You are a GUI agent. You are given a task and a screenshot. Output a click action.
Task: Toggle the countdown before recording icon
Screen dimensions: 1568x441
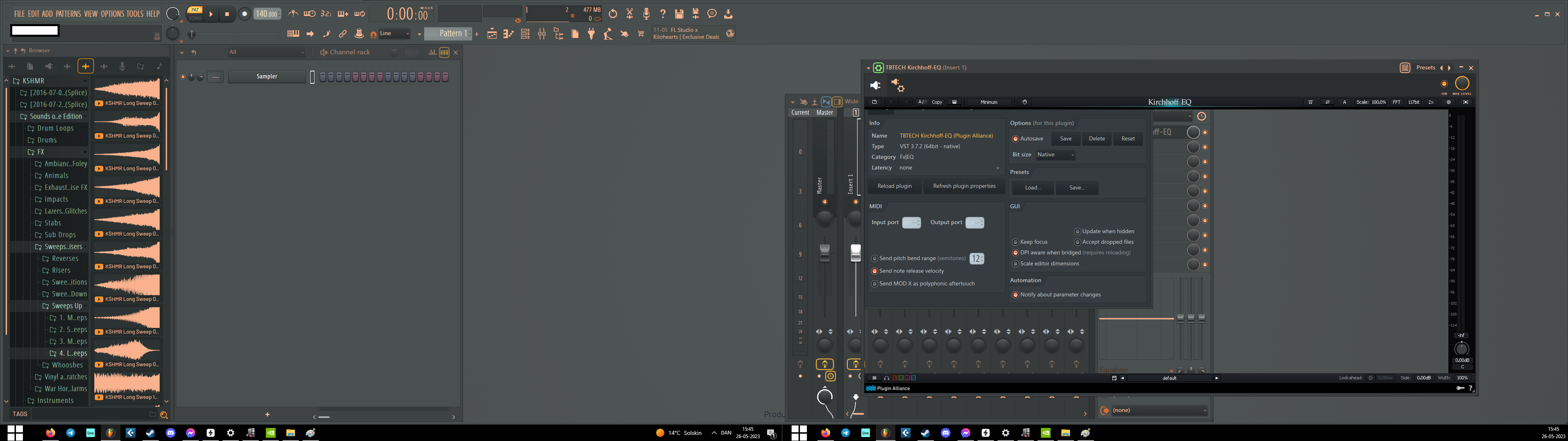326,13
